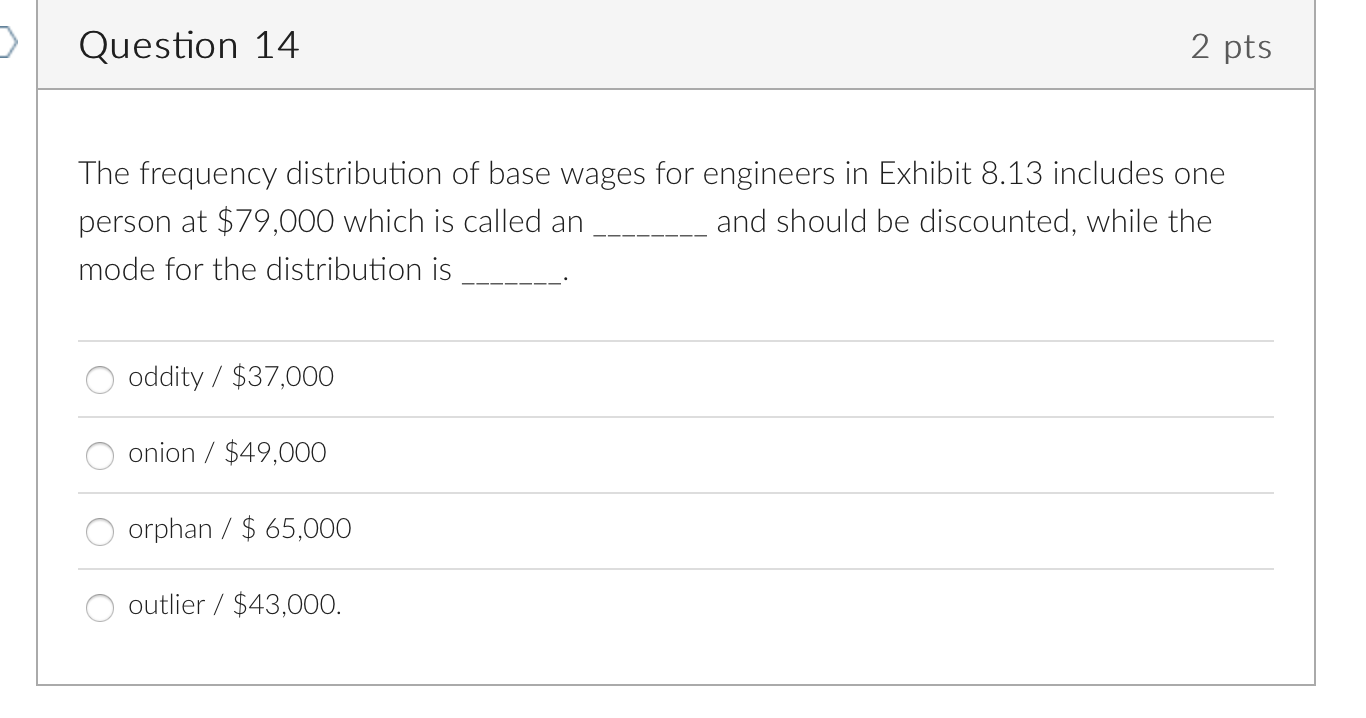This screenshot has width=1366, height=718.
Task: Click the 'Question 14' header text
Action: click(188, 45)
